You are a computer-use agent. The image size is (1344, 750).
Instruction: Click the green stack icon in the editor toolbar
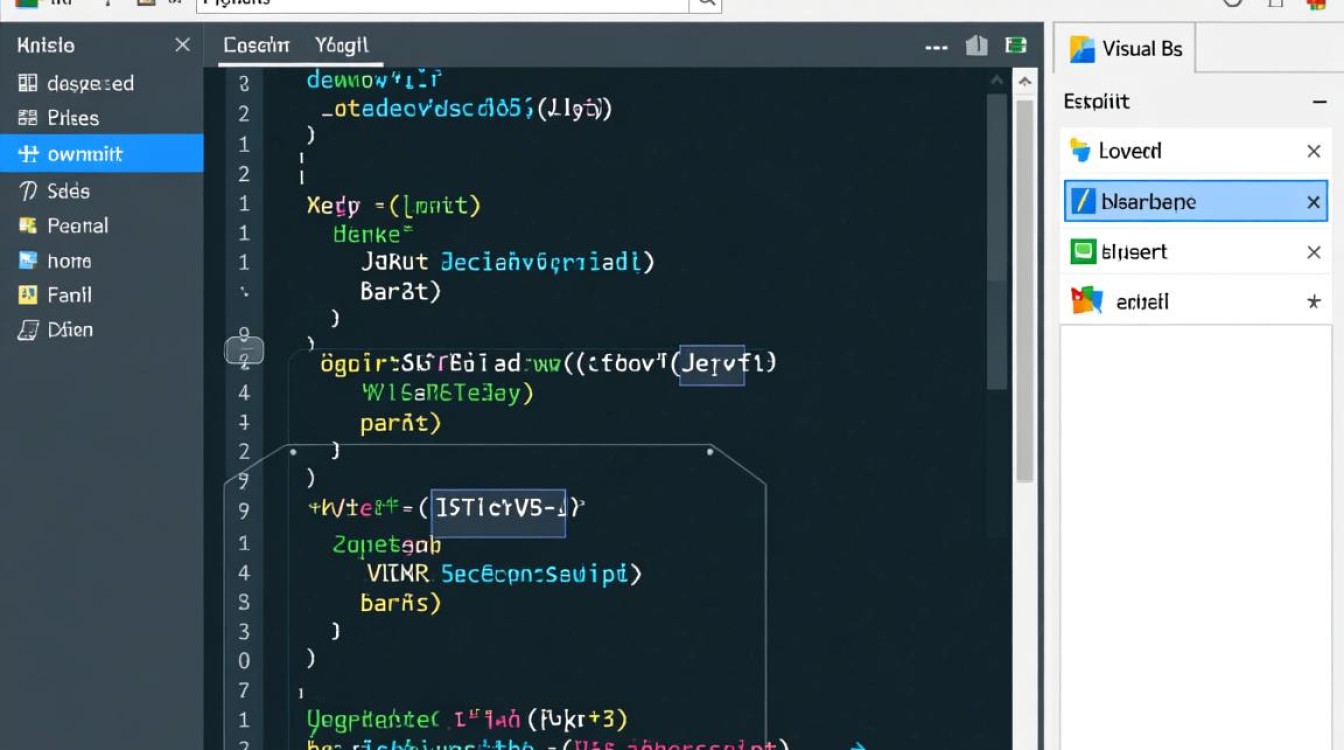1015,44
